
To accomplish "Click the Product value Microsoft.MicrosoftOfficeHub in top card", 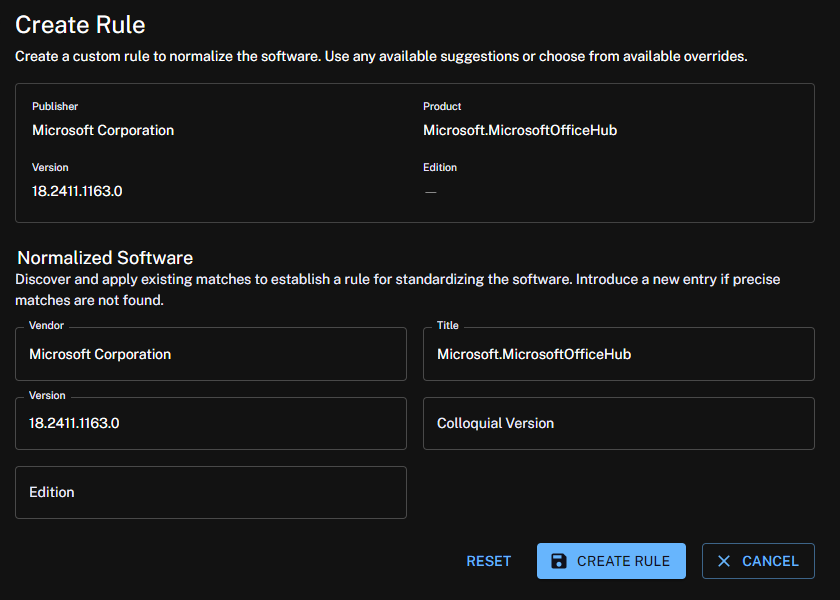I will (x=520, y=130).
